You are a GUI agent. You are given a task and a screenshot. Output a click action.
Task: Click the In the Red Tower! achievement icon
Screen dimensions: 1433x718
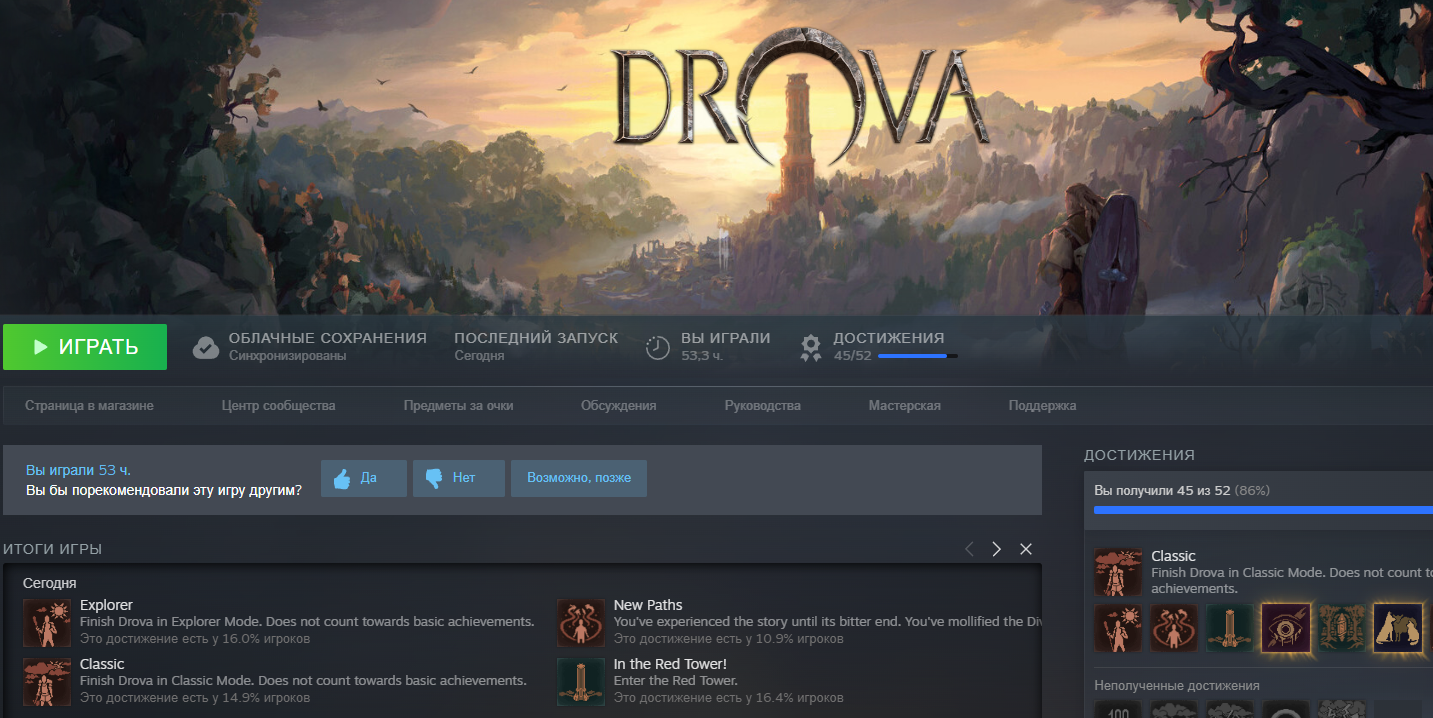tap(581, 682)
